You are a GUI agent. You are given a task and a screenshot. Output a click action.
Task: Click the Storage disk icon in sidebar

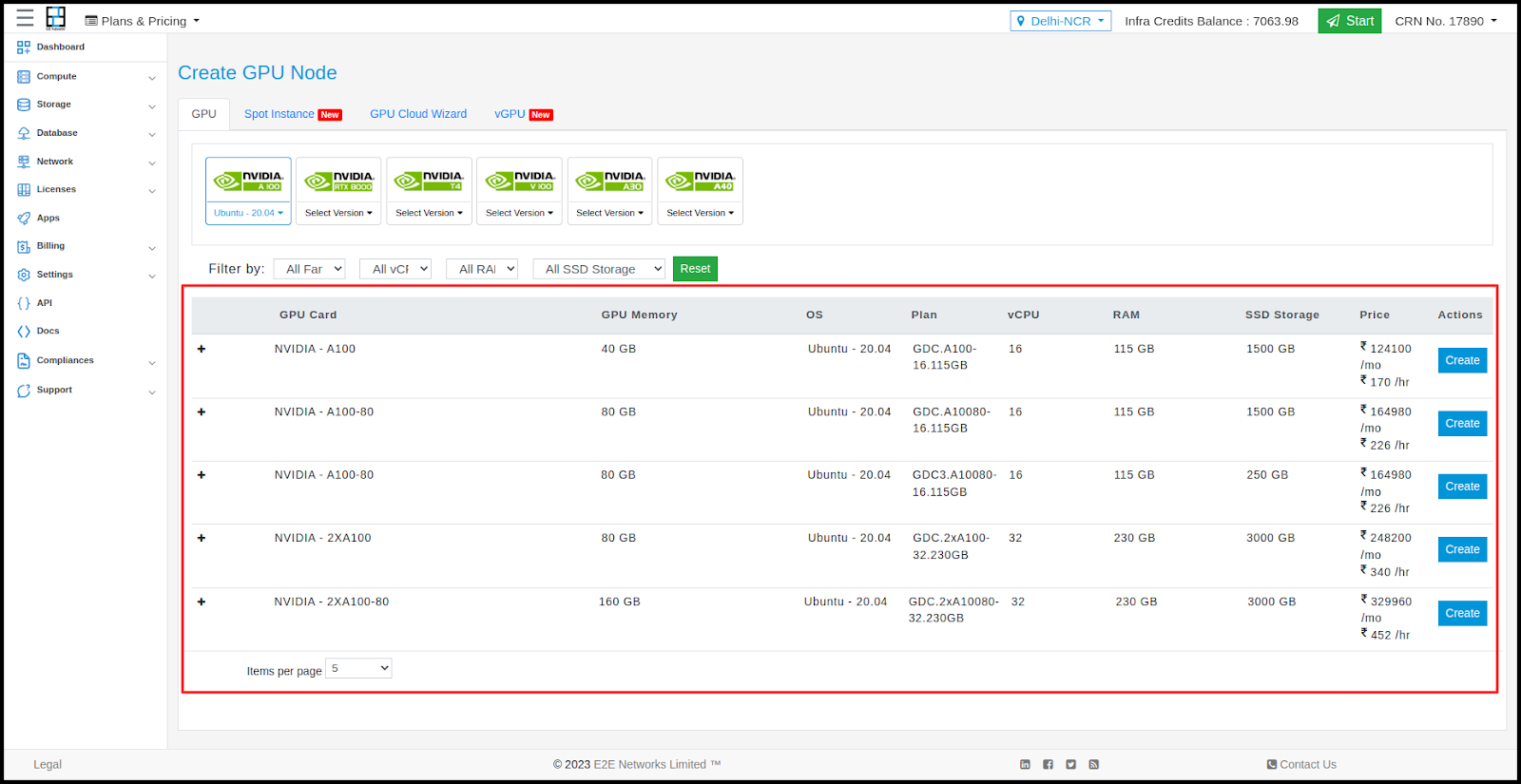coord(24,105)
